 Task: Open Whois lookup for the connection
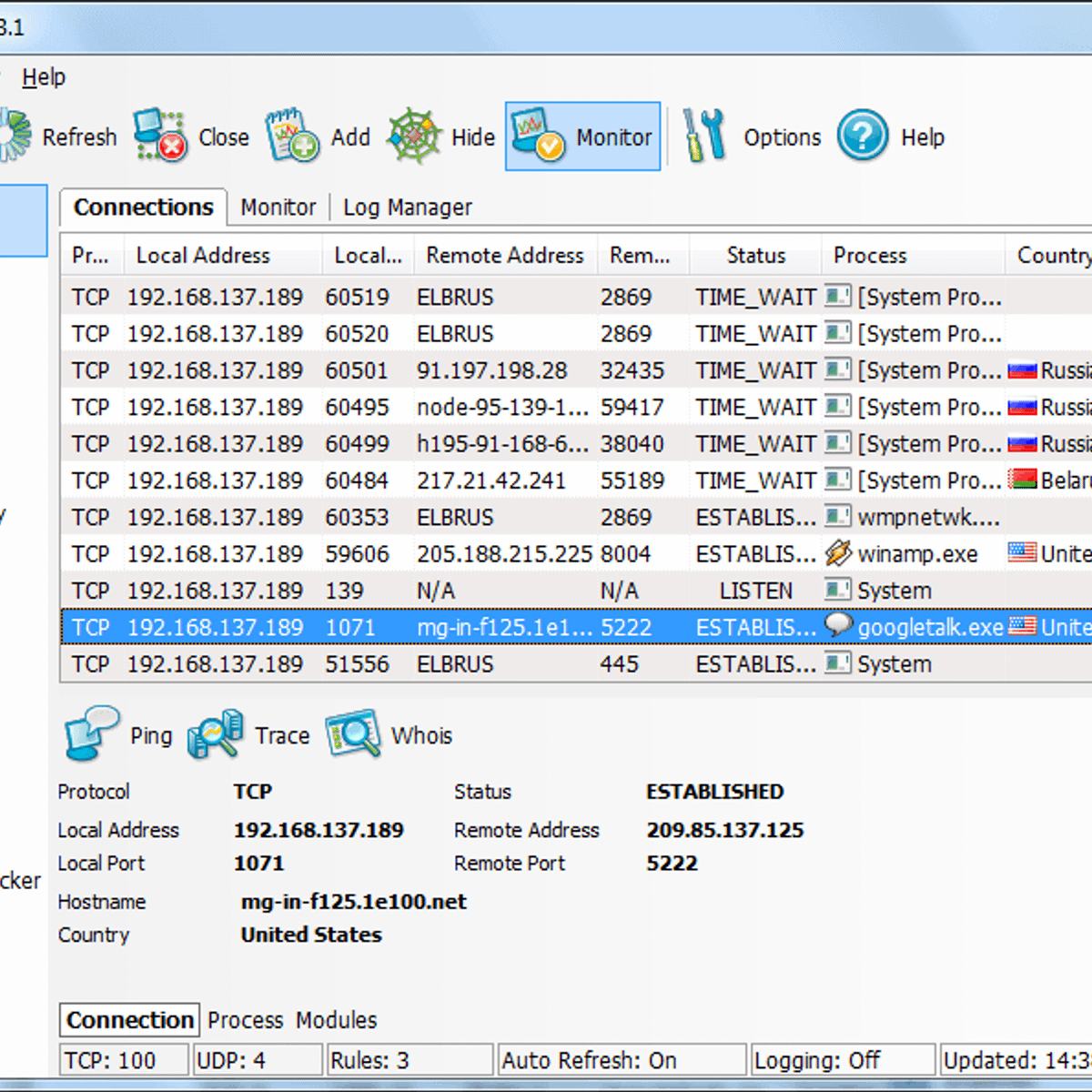[353, 734]
